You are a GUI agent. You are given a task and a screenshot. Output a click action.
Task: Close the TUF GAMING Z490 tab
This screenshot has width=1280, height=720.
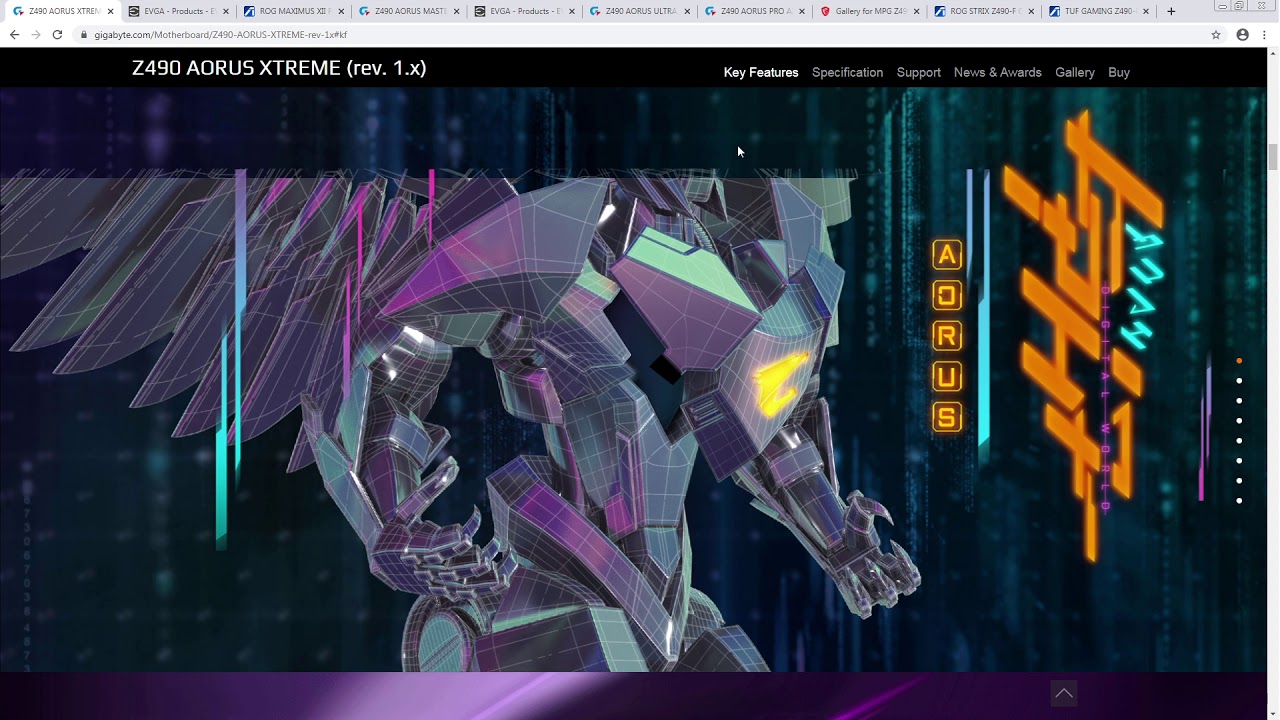tap(1146, 11)
